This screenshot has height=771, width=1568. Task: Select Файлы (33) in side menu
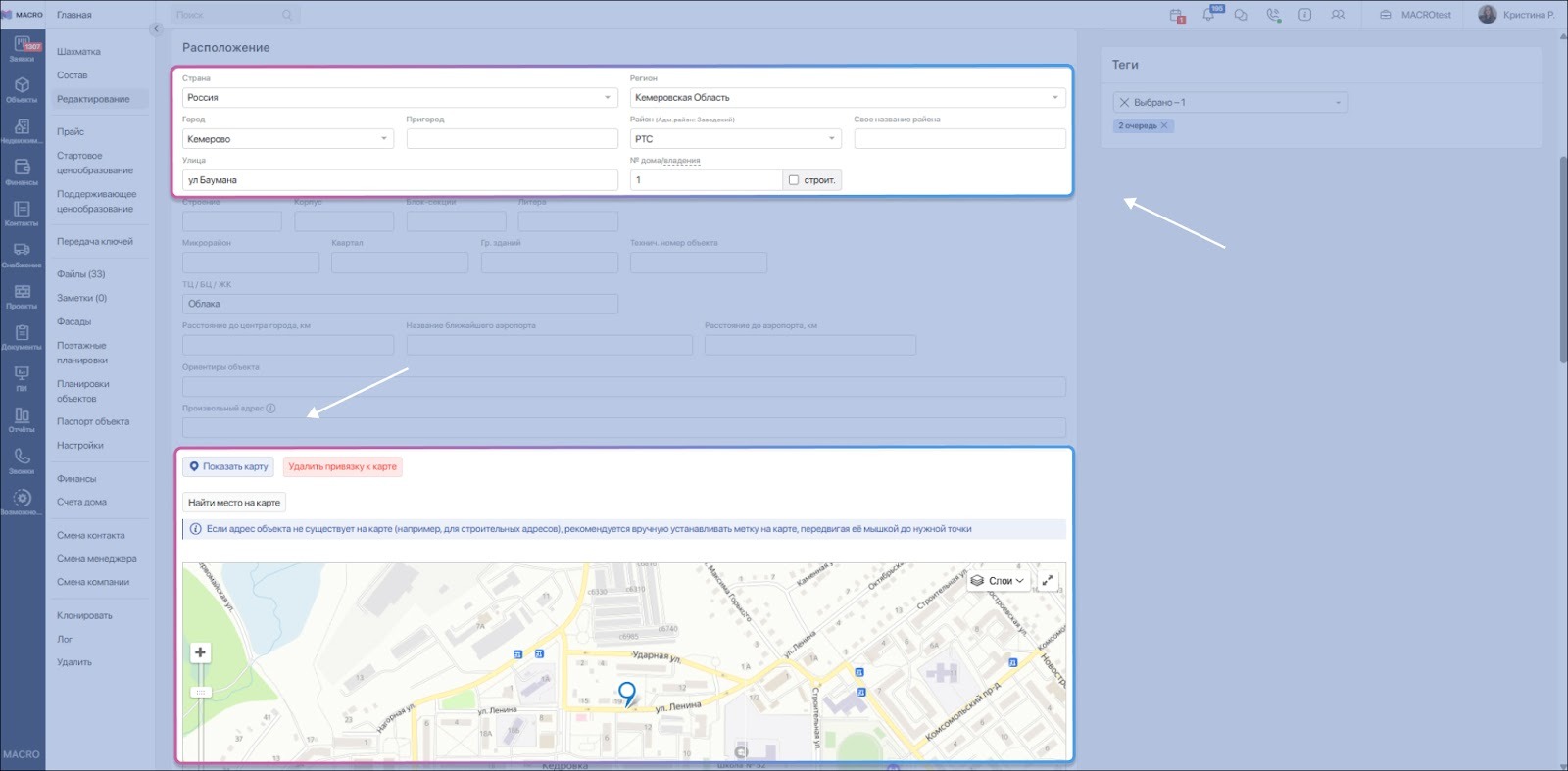[80, 274]
